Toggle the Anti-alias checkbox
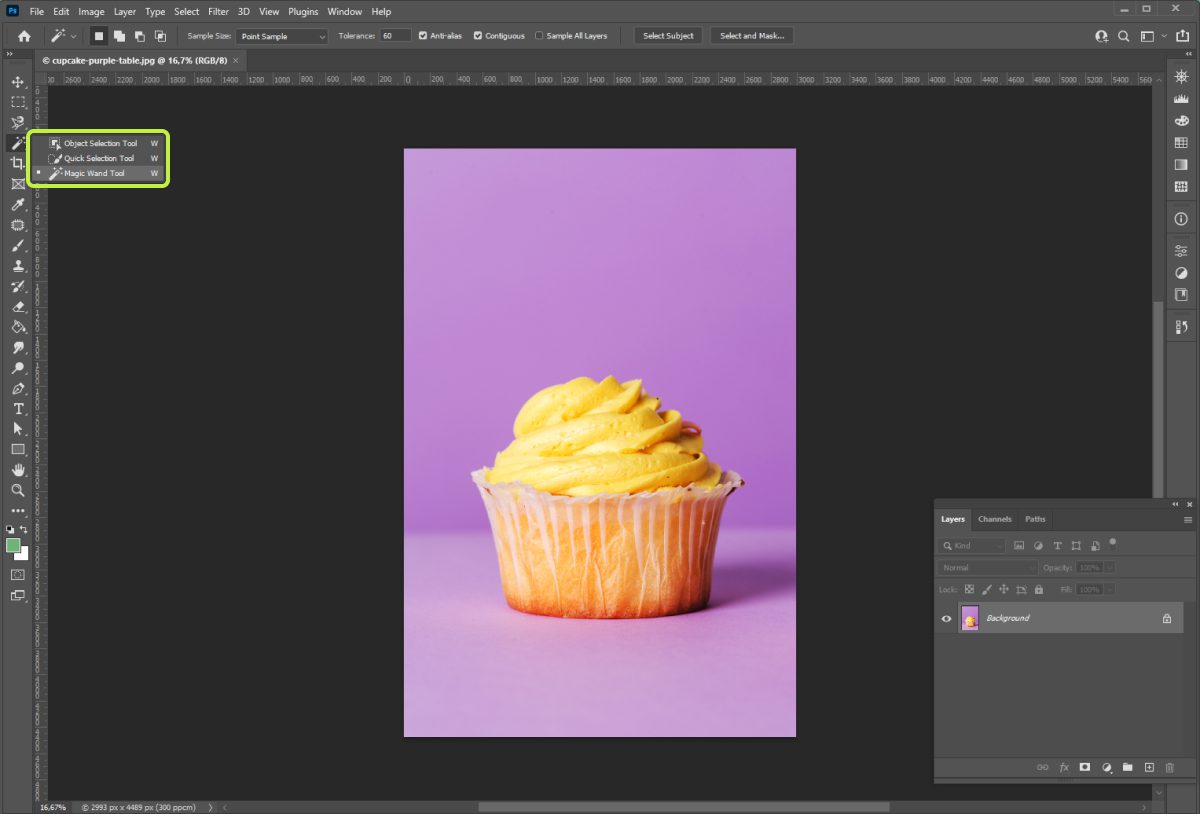 (x=423, y=36)
